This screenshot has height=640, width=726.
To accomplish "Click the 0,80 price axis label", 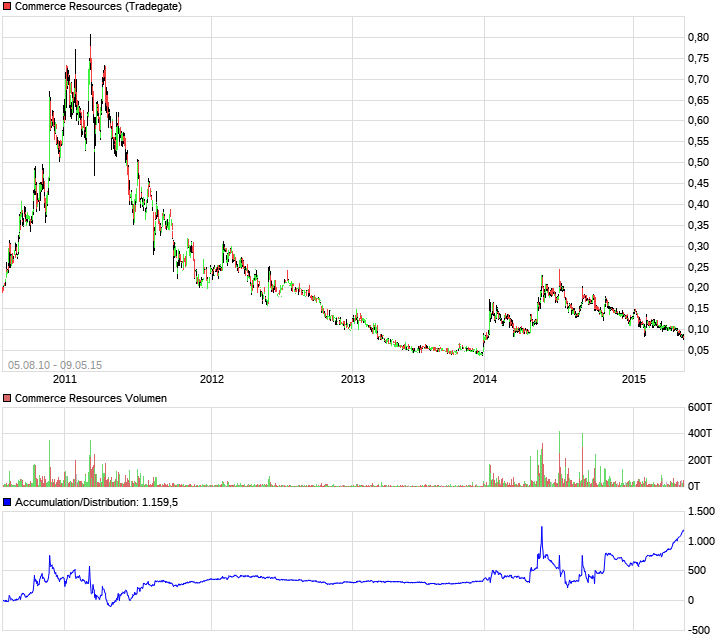I will point(698,38).
